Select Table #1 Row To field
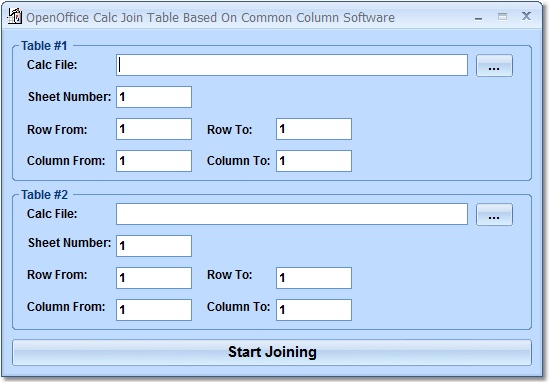550x384 pixels. (x=314, y=129)
